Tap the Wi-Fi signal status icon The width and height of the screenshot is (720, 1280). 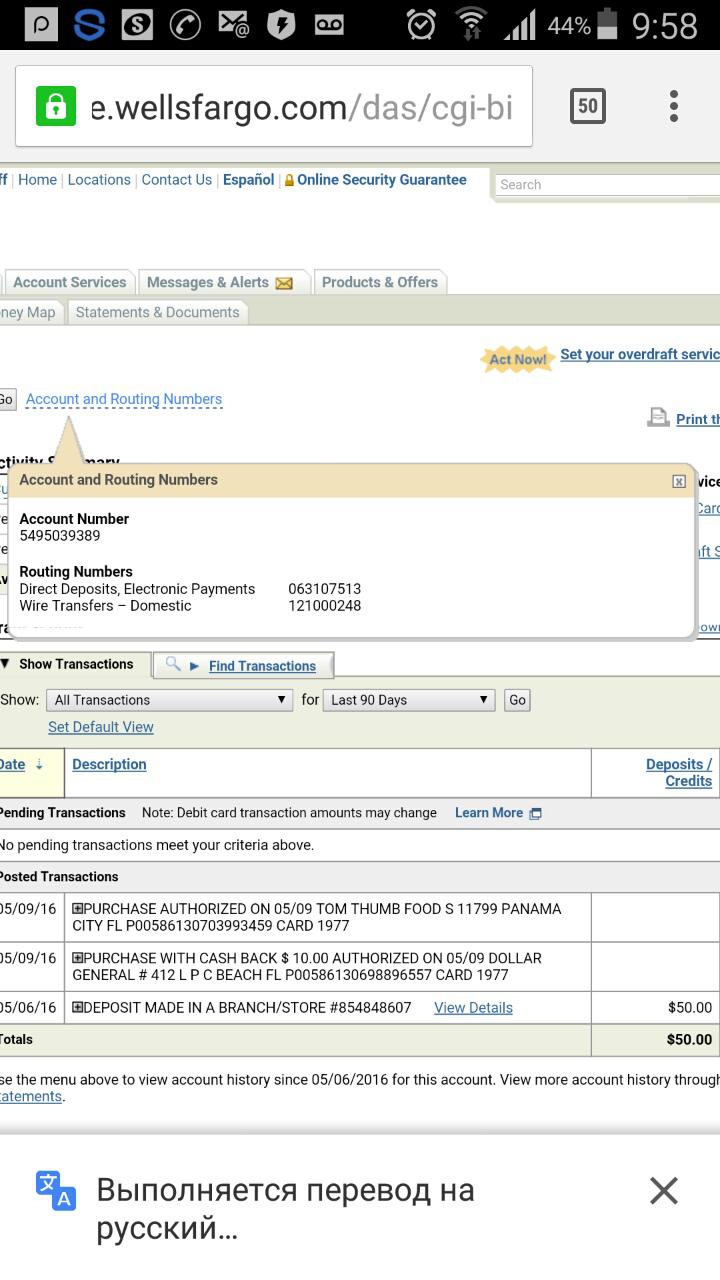pyautogui.click(x=470, y=24)
